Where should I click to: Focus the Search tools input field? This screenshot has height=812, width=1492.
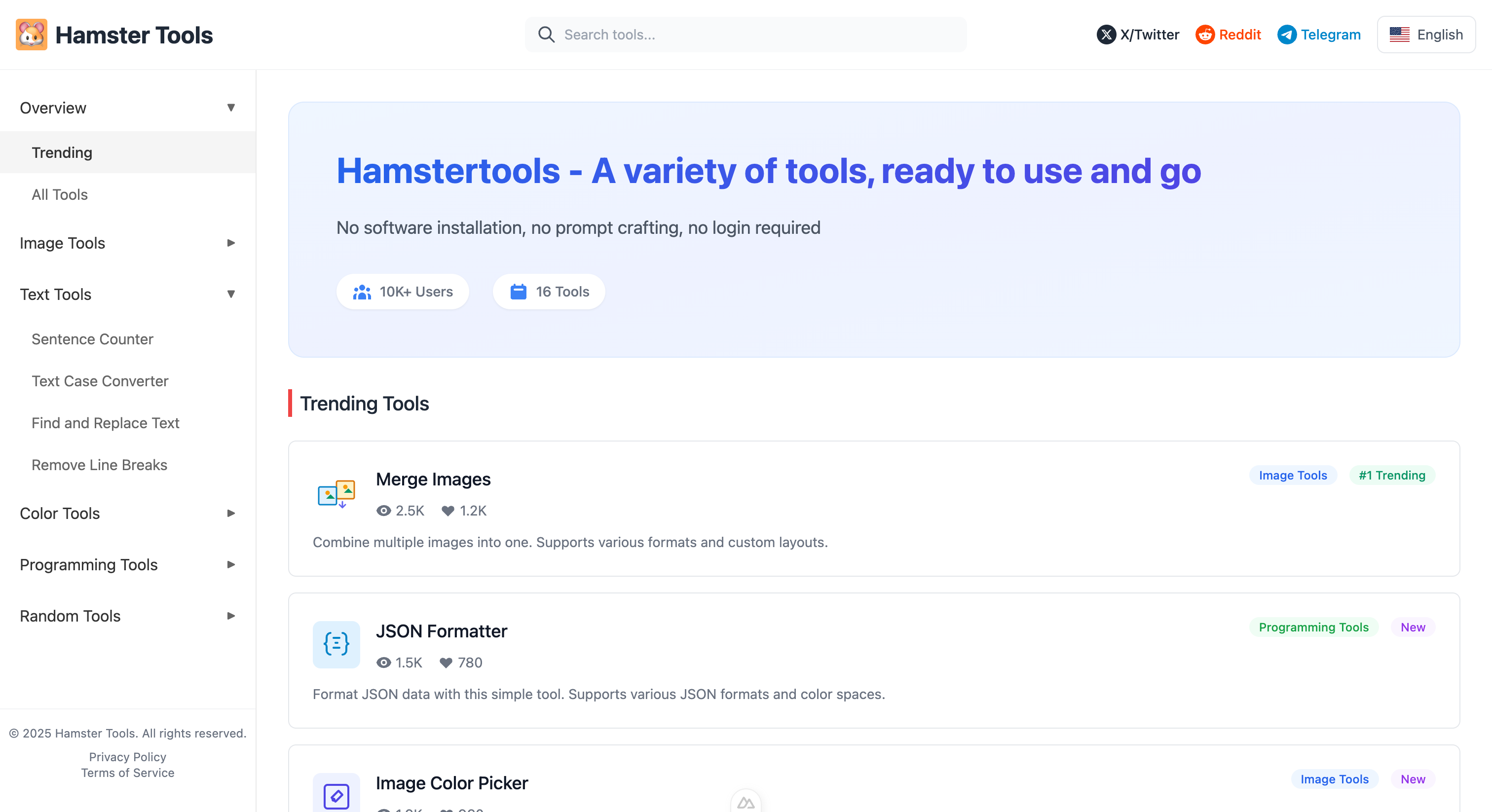pyautogui.click(x=746, y=35)
